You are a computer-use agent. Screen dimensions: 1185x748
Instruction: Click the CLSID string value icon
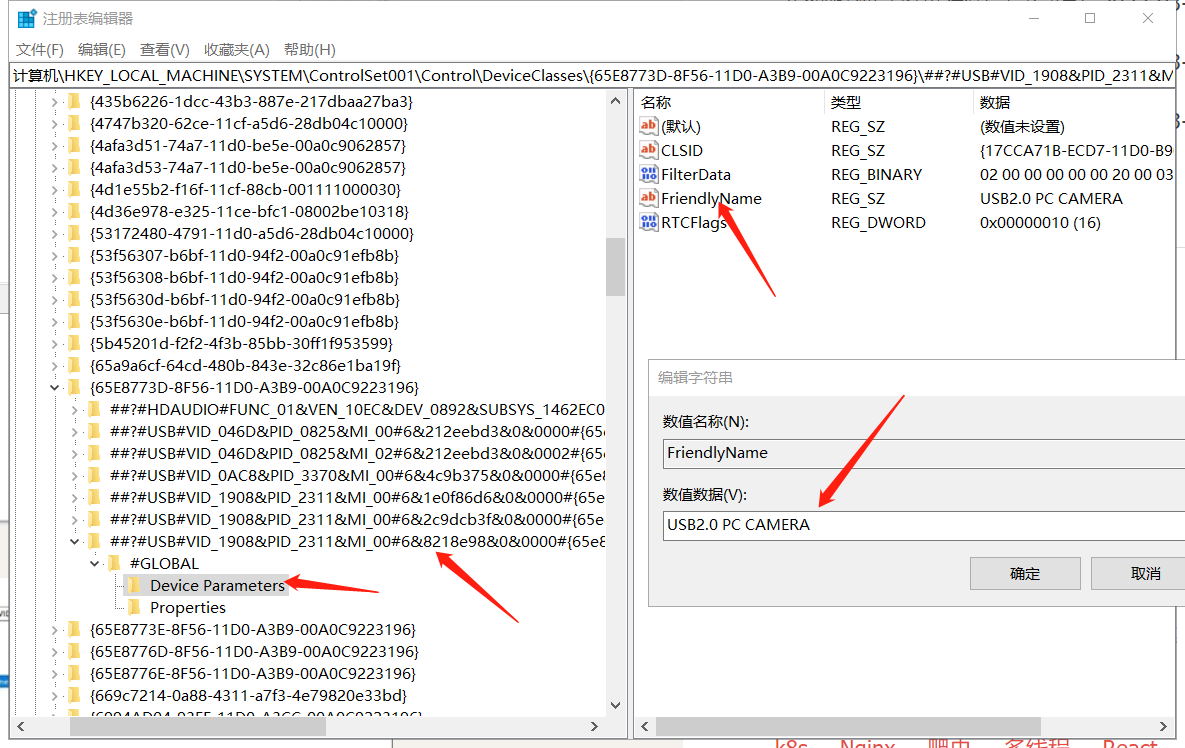point(649,150)
